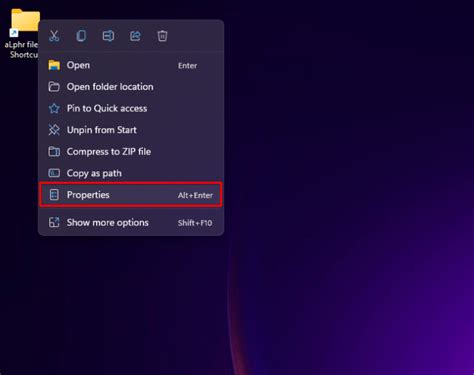Select Compress to ZIP file

tap(131, 152)
